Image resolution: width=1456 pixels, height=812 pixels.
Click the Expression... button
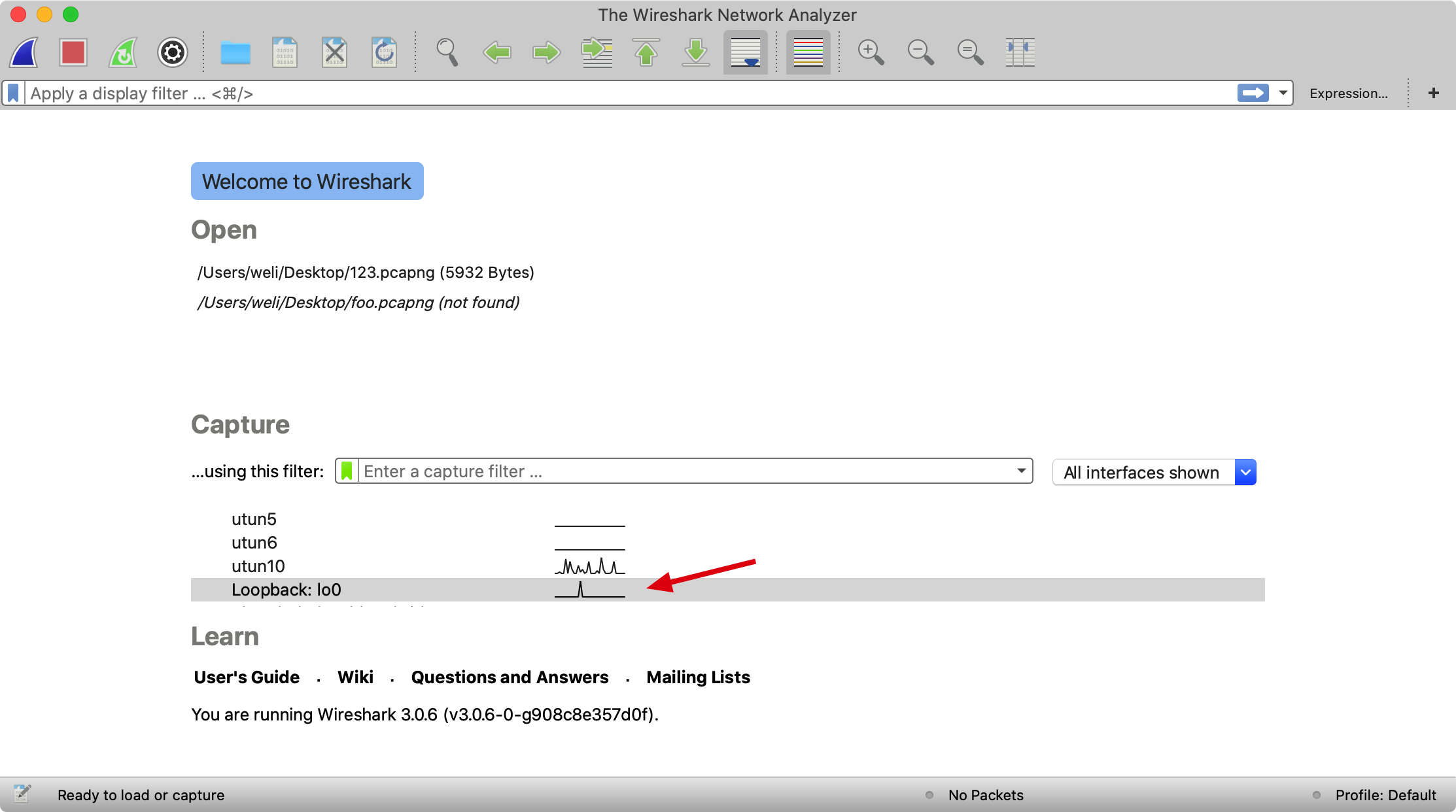(1348, 93)
